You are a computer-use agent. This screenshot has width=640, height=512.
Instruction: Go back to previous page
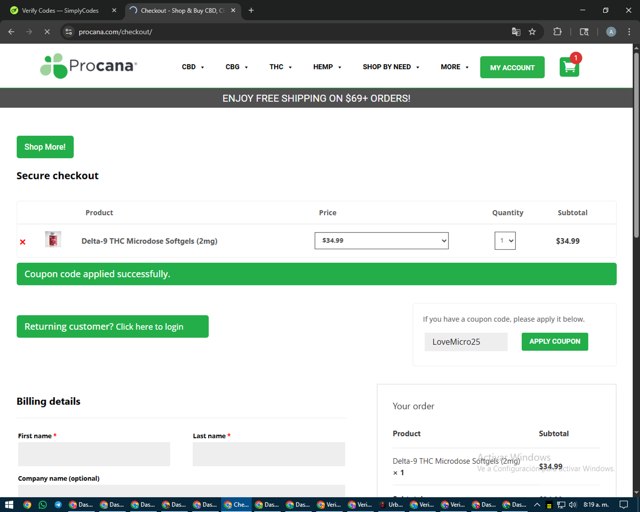(11, 31)
